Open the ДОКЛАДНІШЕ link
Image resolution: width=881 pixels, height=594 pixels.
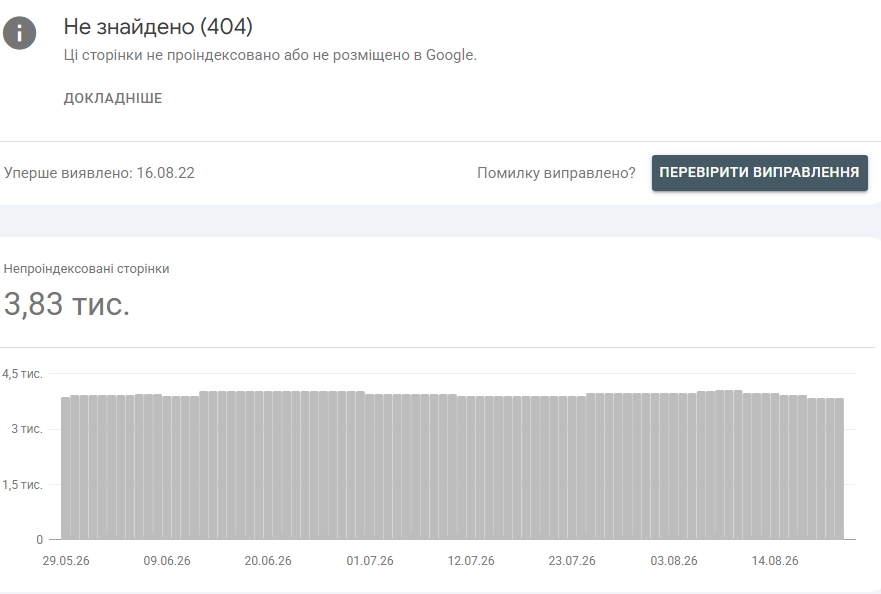tap(113, 98)
